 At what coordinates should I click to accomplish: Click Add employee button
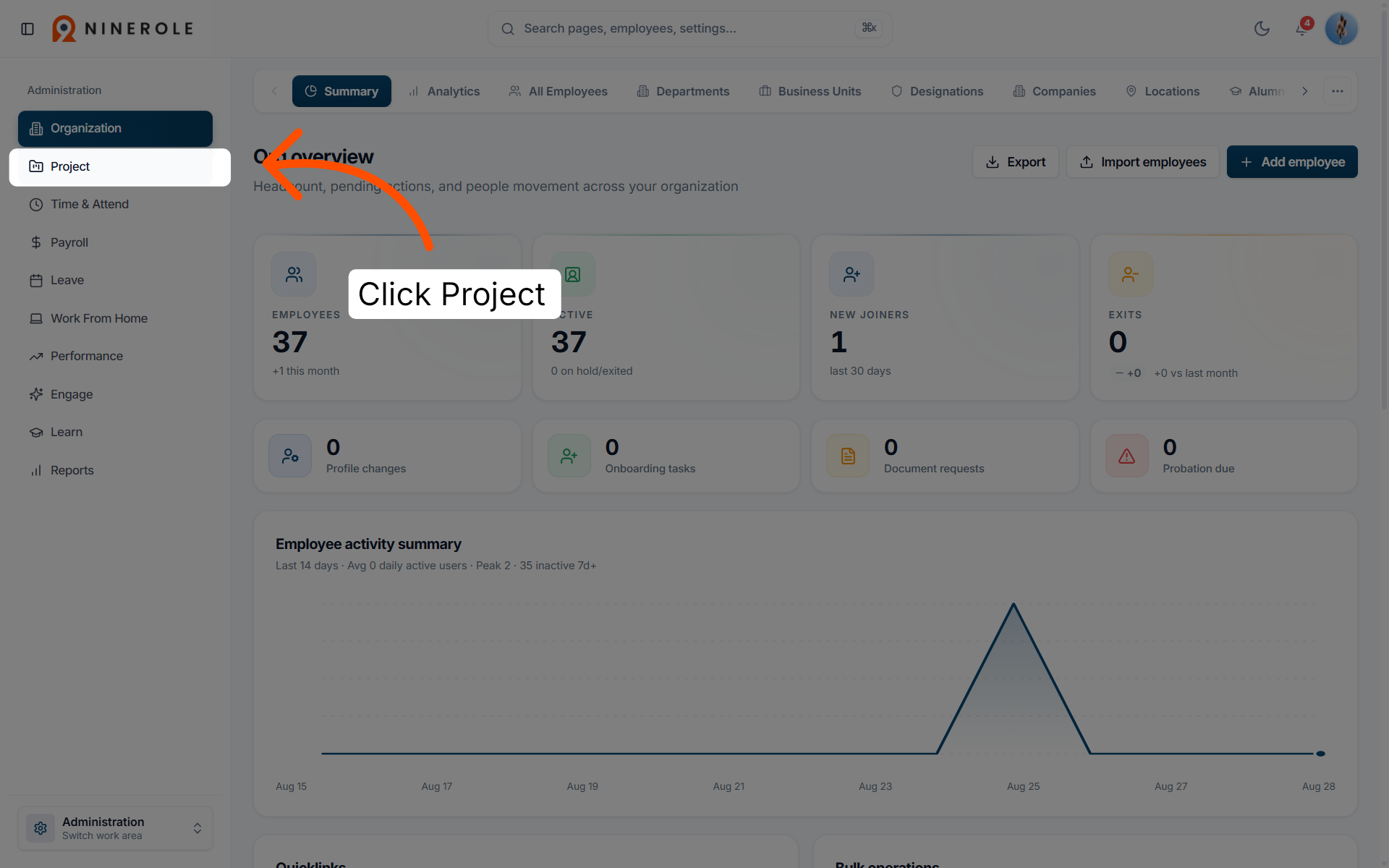[x=1292, y=162]
